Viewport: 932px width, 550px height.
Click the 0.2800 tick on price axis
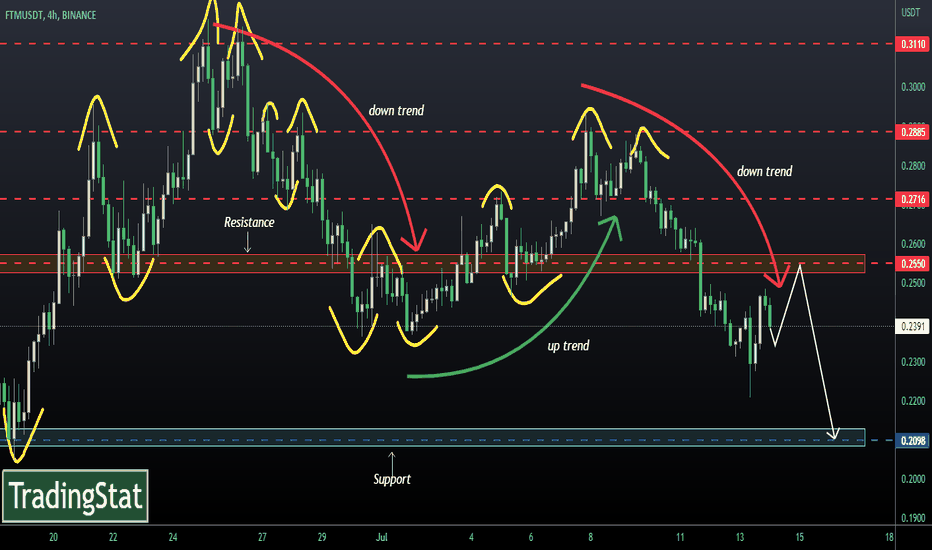tap(913, 166)
